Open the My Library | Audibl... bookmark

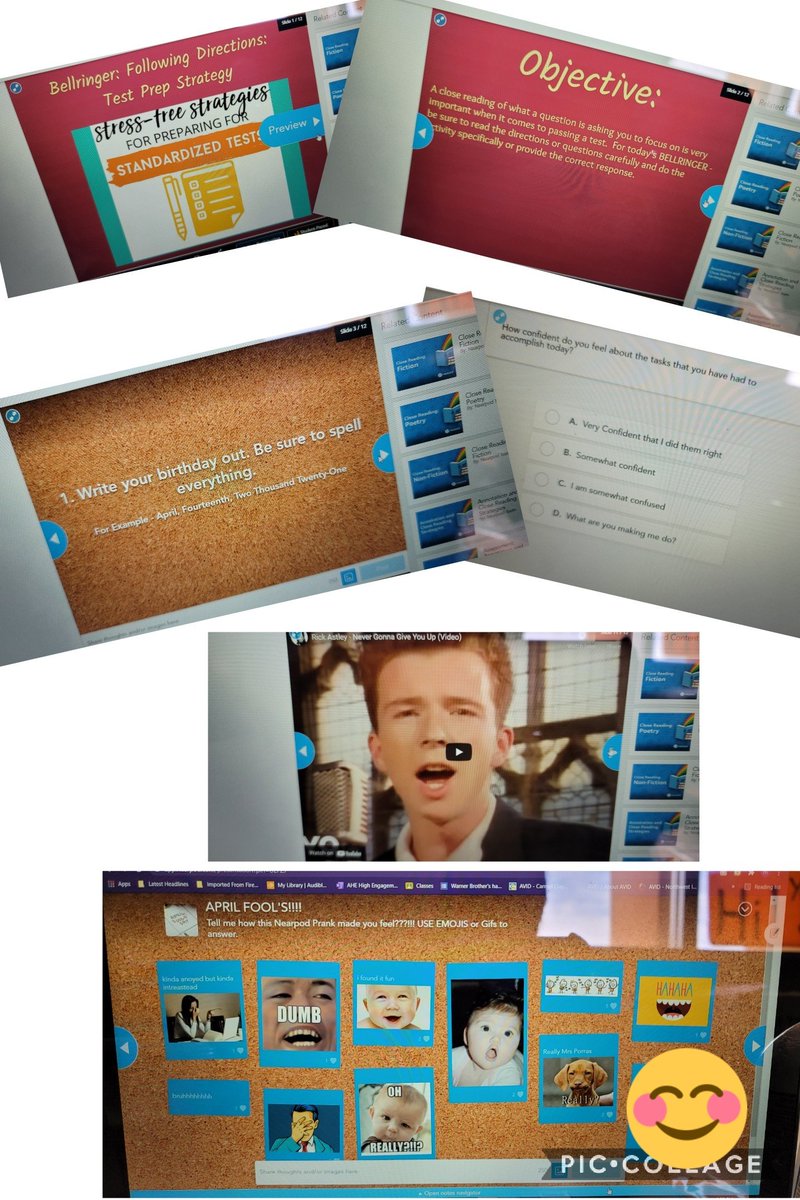point(299,885)
